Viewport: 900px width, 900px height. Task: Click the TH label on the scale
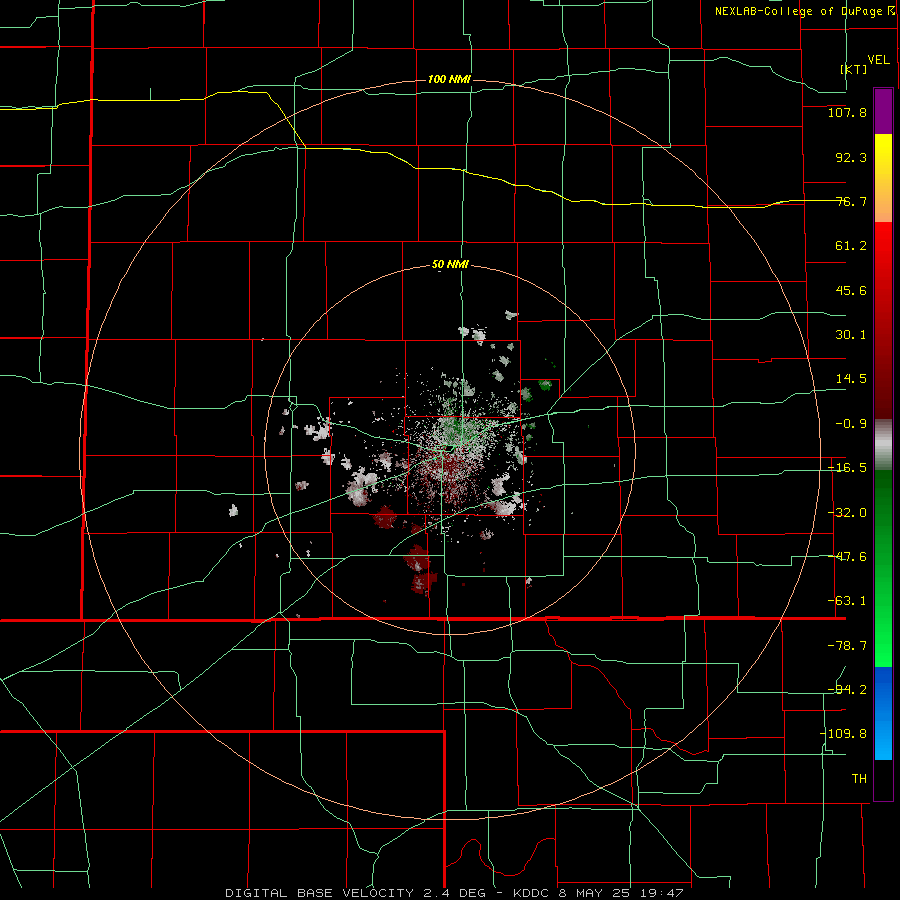[x=859, y=778]
